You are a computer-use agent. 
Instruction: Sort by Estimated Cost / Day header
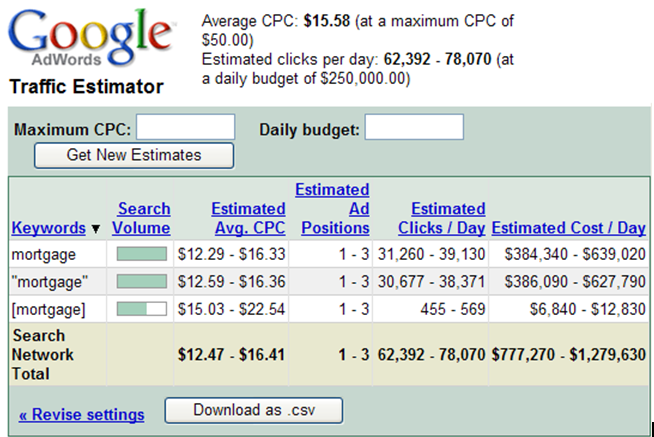click(x=568, y=228)
